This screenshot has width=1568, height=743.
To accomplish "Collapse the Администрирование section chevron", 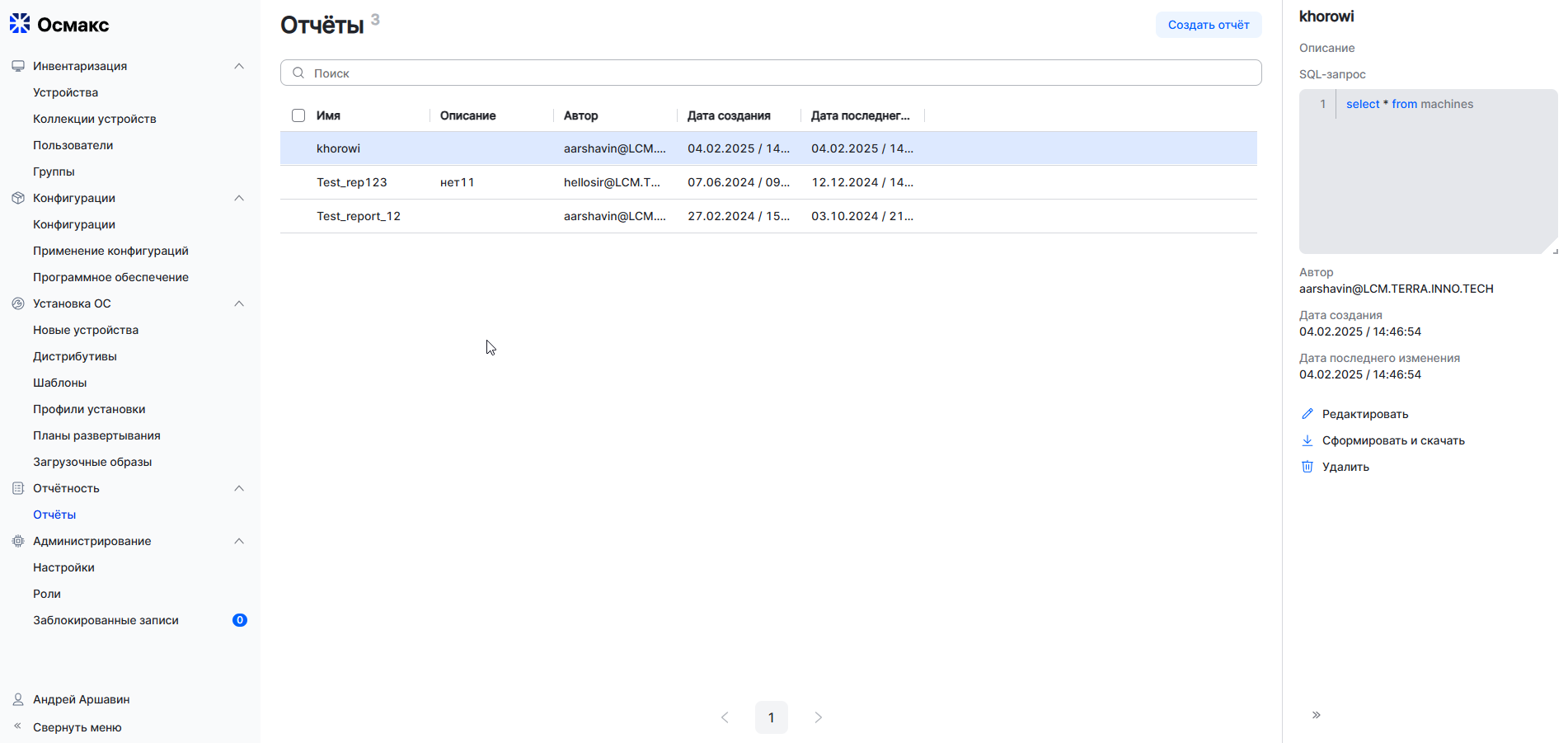I will [x=239, y=541].
